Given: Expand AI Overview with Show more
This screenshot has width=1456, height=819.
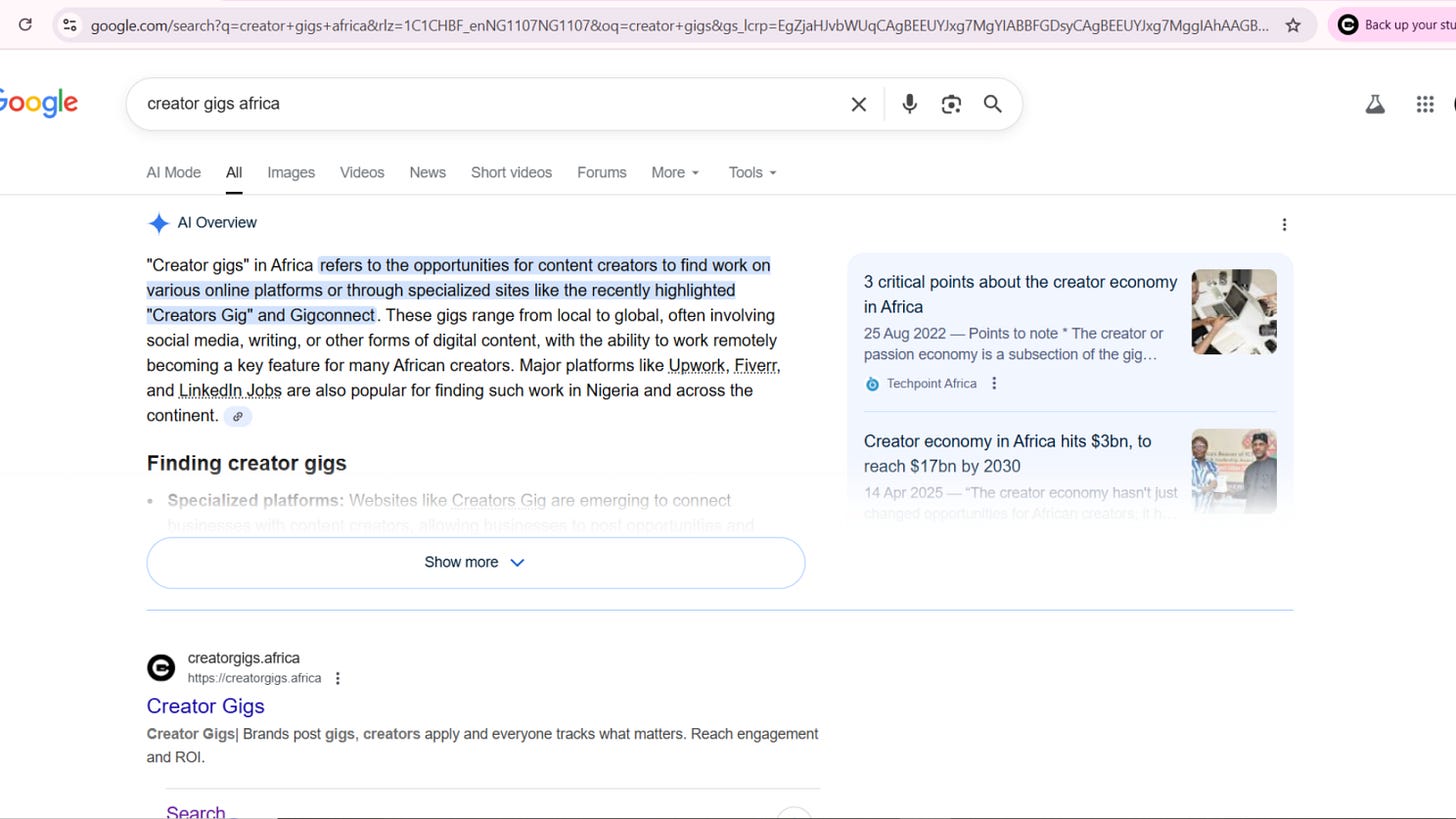Looking at the screenshot, I should pos(475,562).
